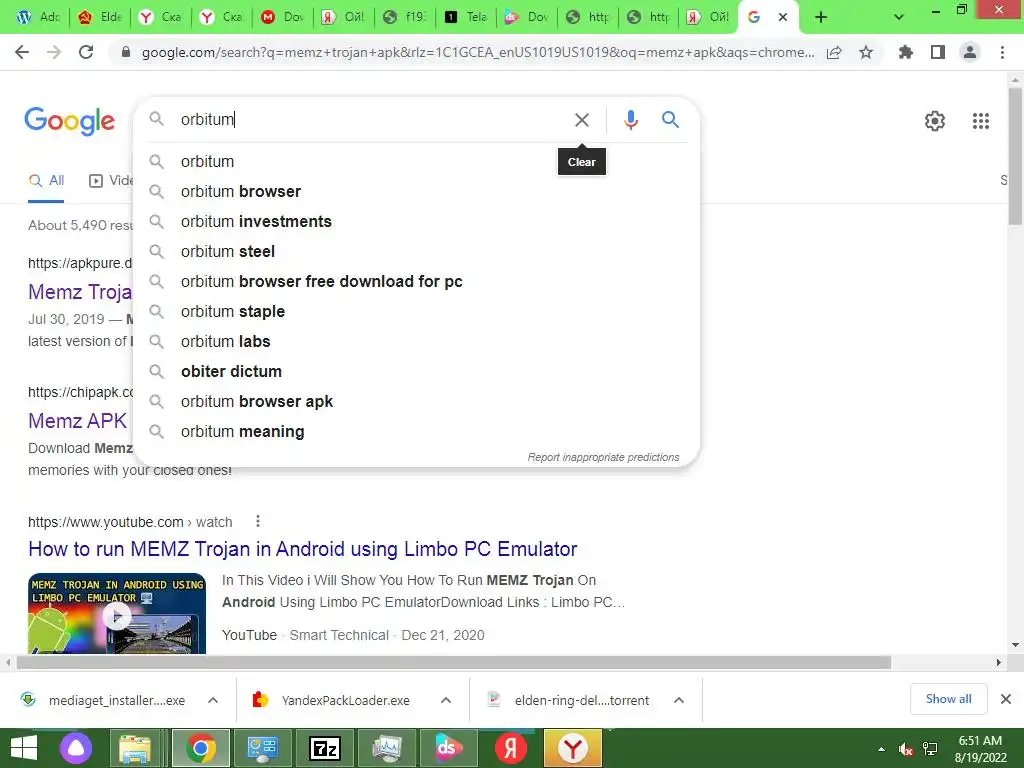Select suggestion 'orbitum staple'
1024x768 pixels.
tap(417, 312)
